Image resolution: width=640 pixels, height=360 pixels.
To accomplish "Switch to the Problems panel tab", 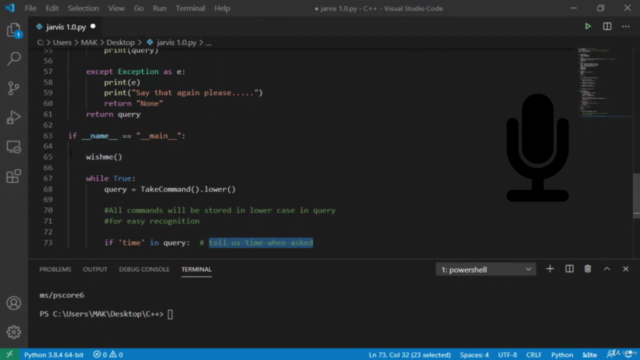I will click(x=55, y=269).
